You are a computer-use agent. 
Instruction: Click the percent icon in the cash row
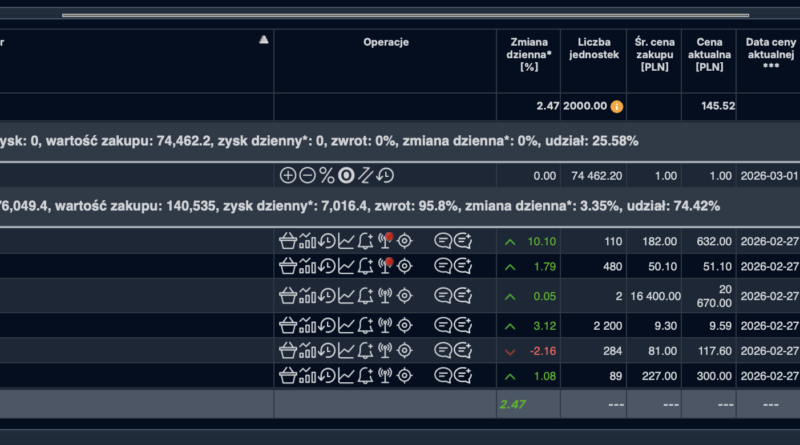(x=326, y=175)
